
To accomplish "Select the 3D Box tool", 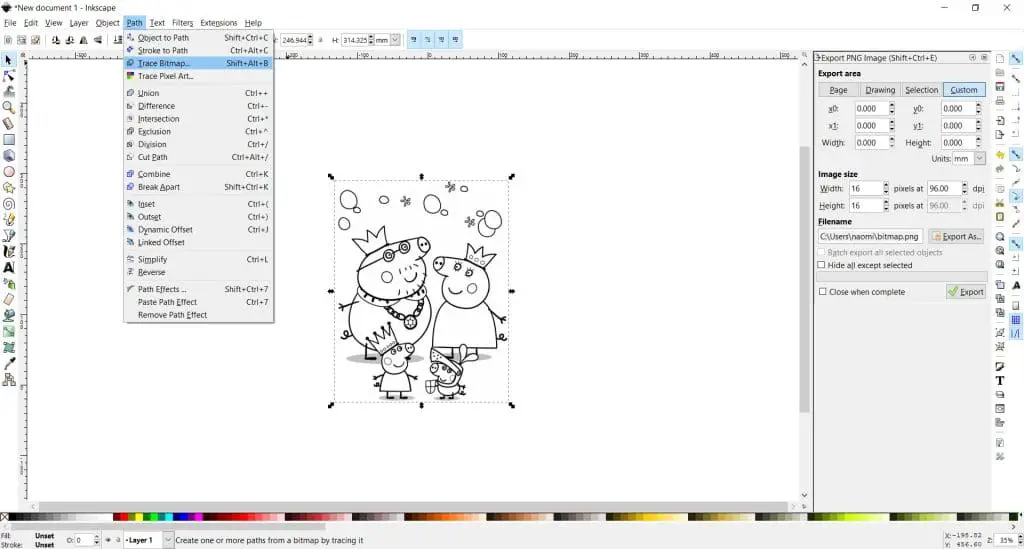I will pos(8,155).
